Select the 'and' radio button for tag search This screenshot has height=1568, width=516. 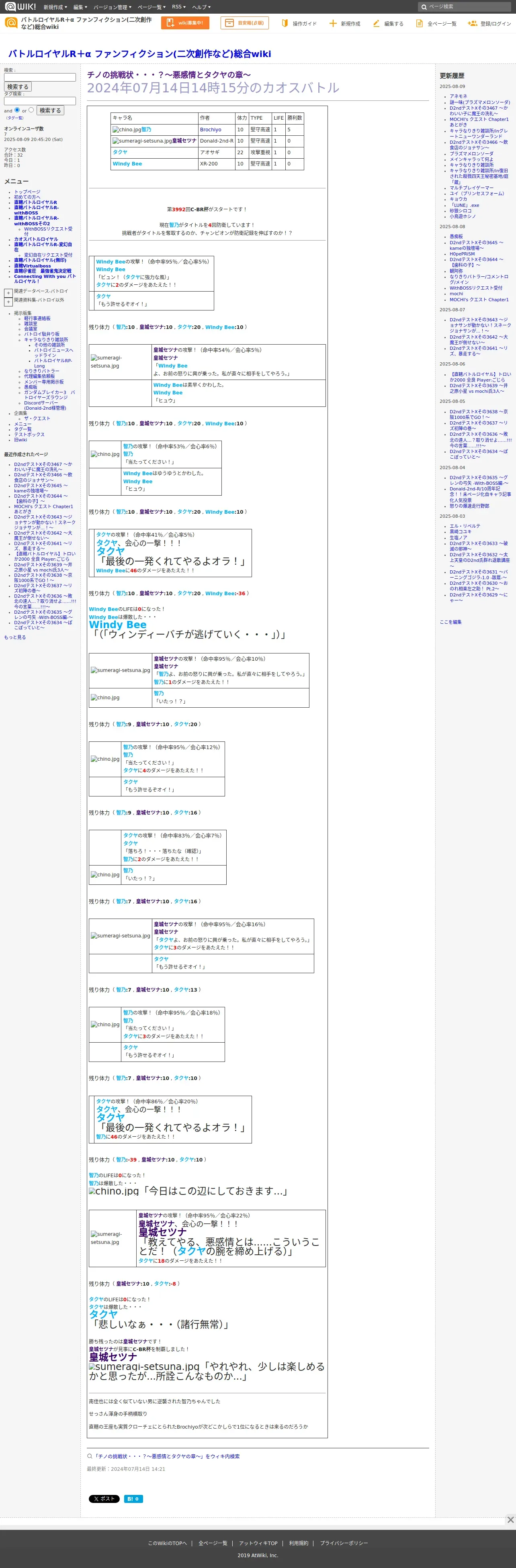click(17, 110)
